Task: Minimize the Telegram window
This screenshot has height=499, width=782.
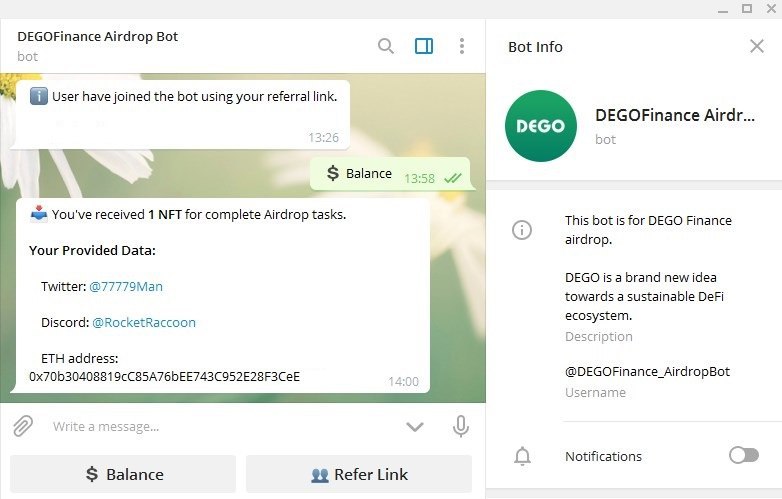Action: click(x=723, y=9)
